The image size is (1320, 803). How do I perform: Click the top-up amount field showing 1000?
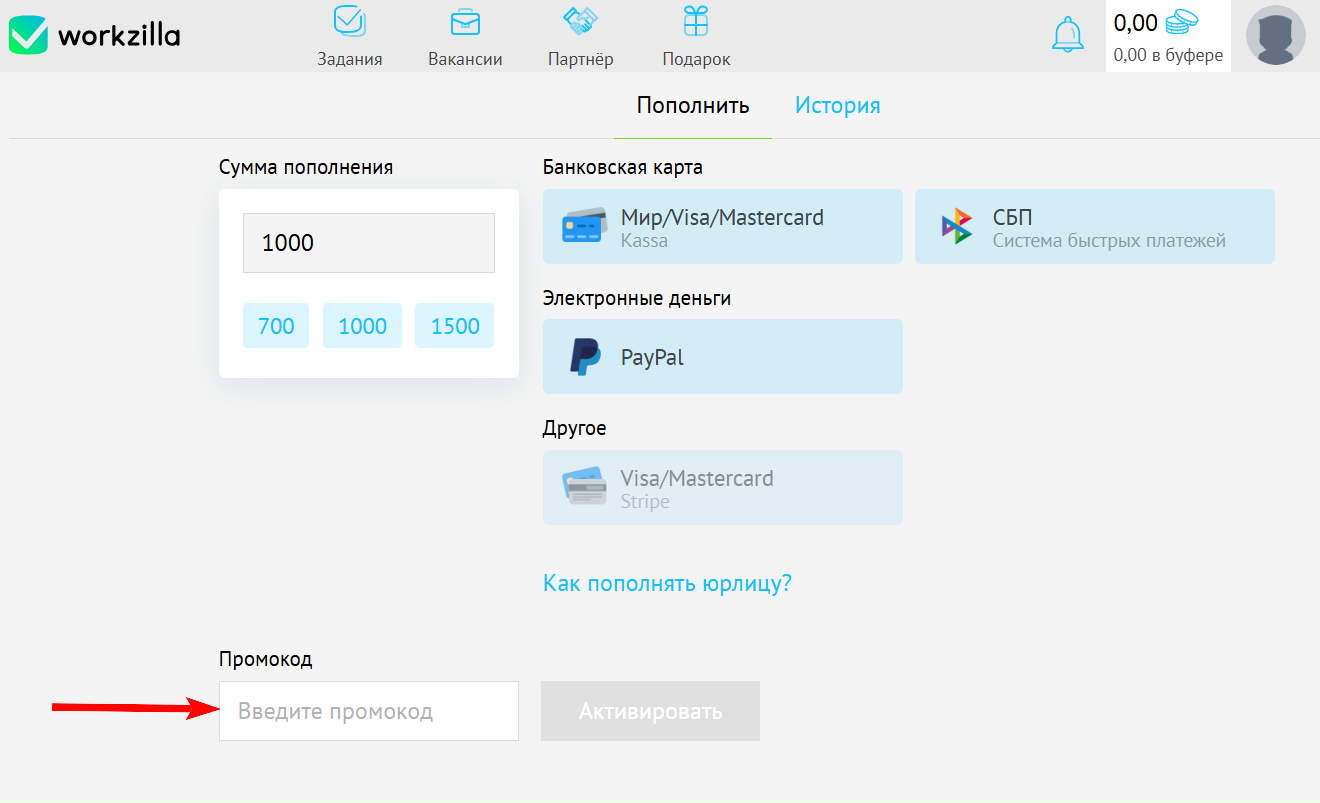[x=368, y=241]
